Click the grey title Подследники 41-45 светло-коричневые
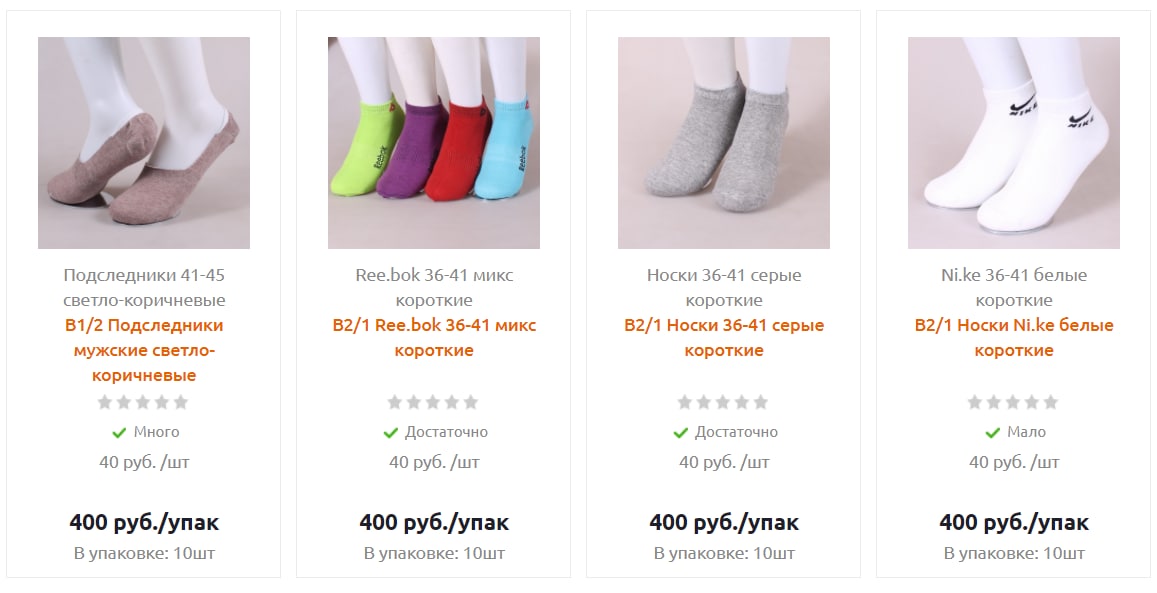 [x=144, y=288]
